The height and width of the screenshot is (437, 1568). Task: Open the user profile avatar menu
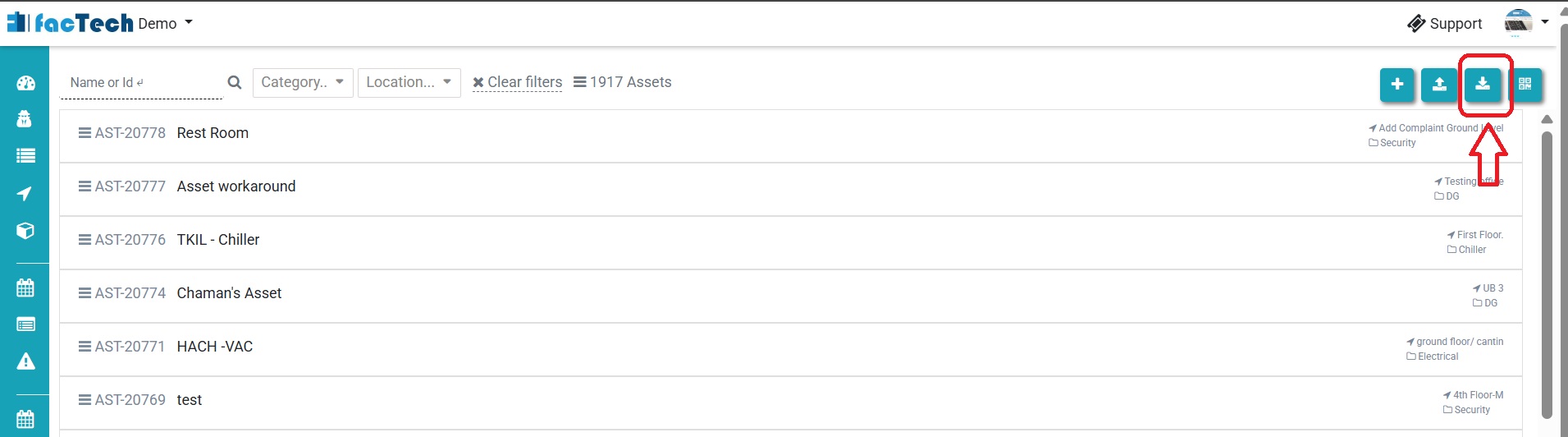pyautogui.click(x=1525, y=23)
